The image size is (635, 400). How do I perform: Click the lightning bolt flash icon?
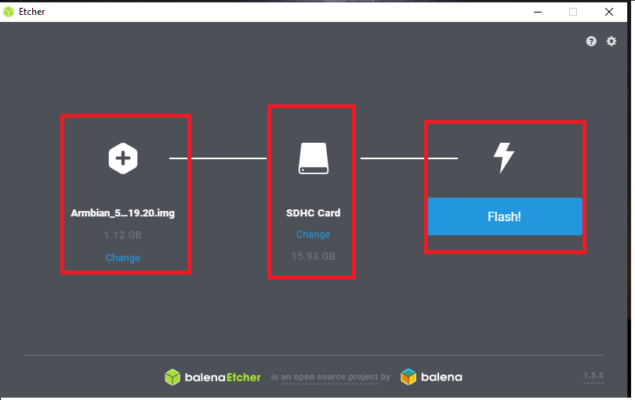pos(504,157)
